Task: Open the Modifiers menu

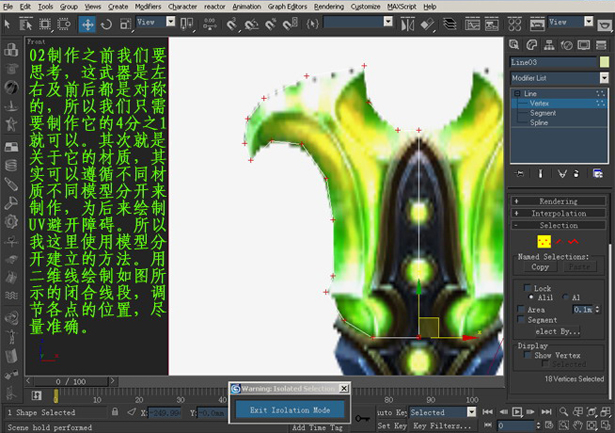Action: pyautogui.click(x=148, y=6)
